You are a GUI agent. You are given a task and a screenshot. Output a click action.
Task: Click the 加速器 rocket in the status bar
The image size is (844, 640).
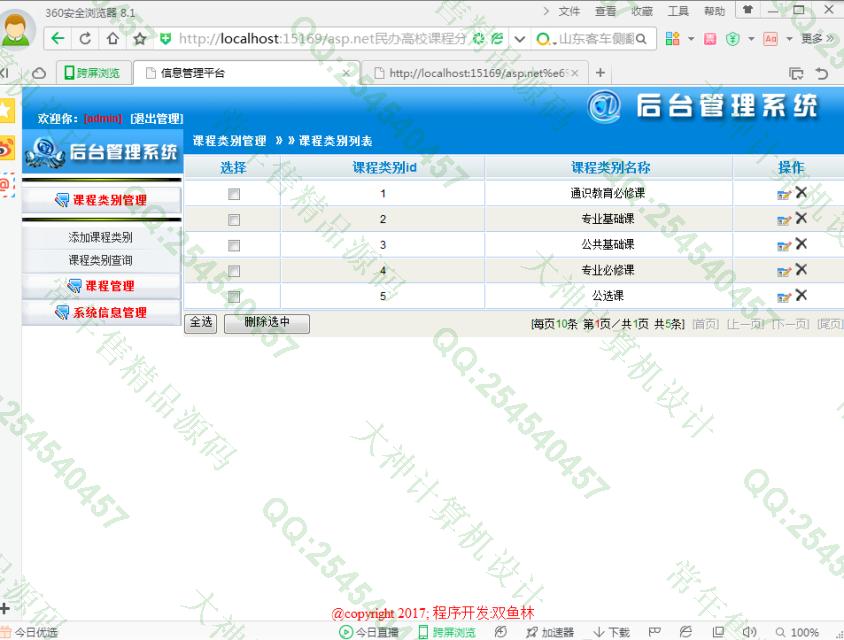click(550, 632)
